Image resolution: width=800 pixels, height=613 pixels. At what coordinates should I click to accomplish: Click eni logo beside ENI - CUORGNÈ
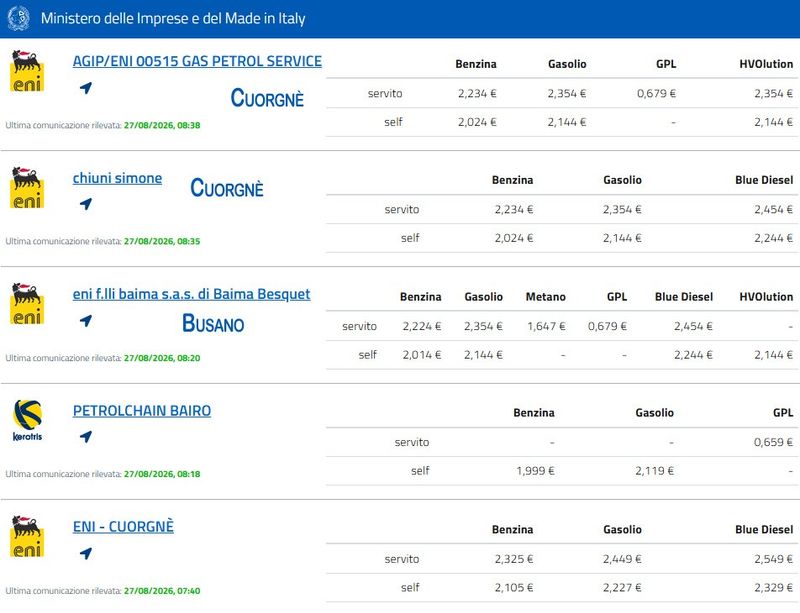click(x=27, y=536)
